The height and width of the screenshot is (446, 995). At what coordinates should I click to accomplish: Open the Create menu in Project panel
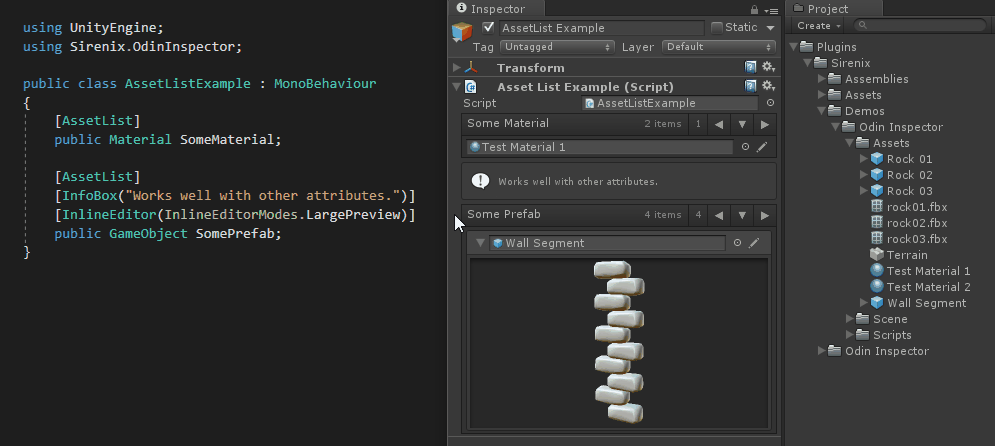coord(819,26)
